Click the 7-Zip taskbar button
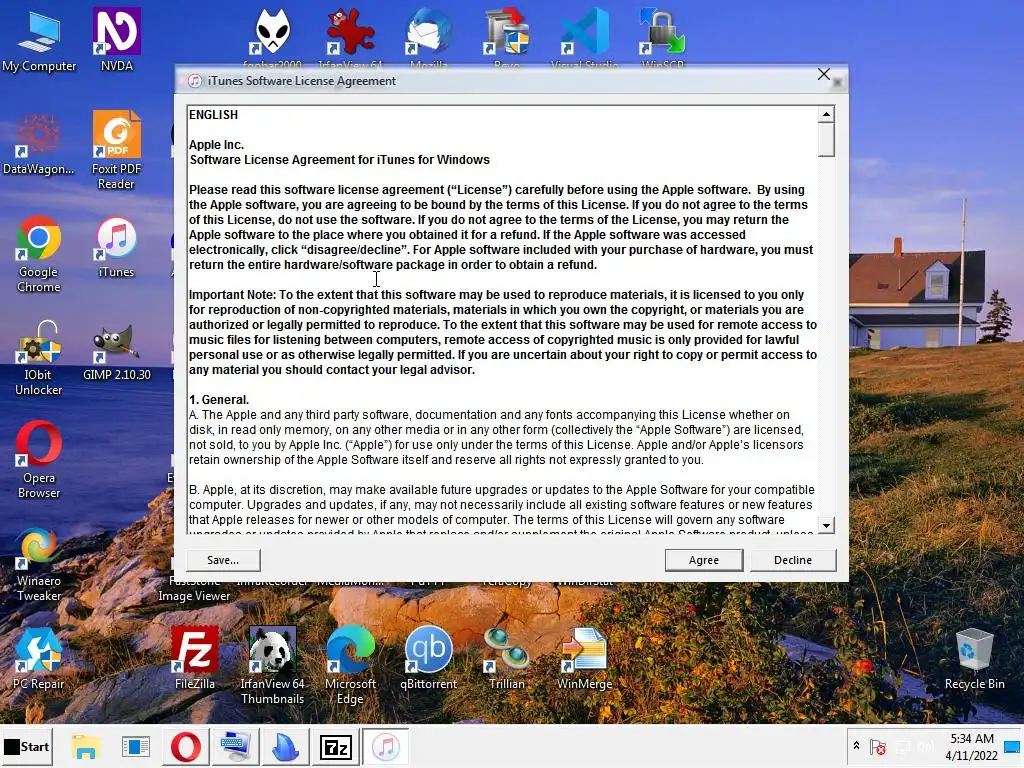This screenshot has height=768, width=1024. pos(335,746)
